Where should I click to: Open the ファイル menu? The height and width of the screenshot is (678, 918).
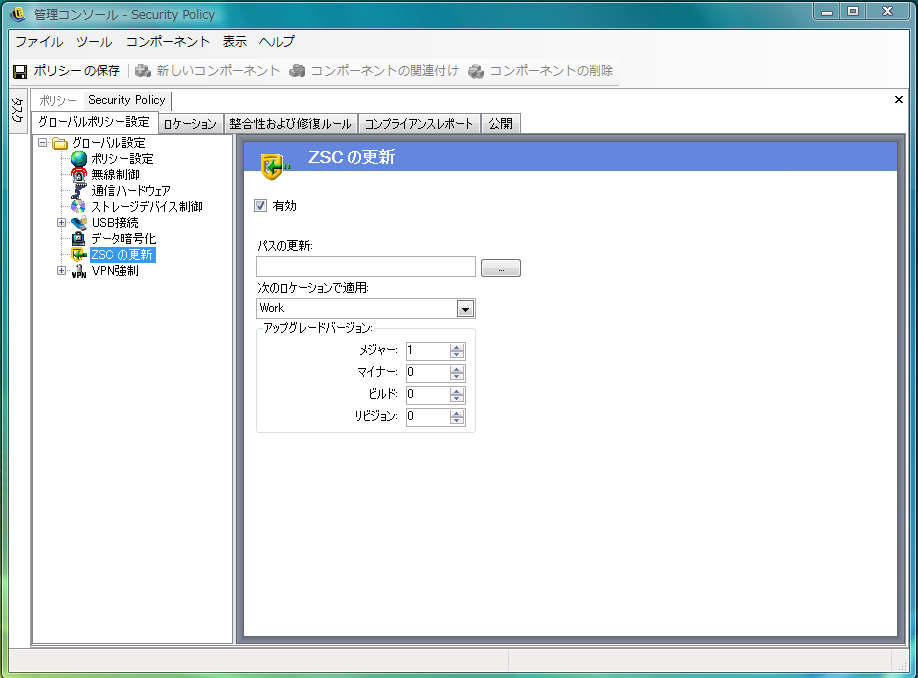pyautogui.click(x=39, y=42)
